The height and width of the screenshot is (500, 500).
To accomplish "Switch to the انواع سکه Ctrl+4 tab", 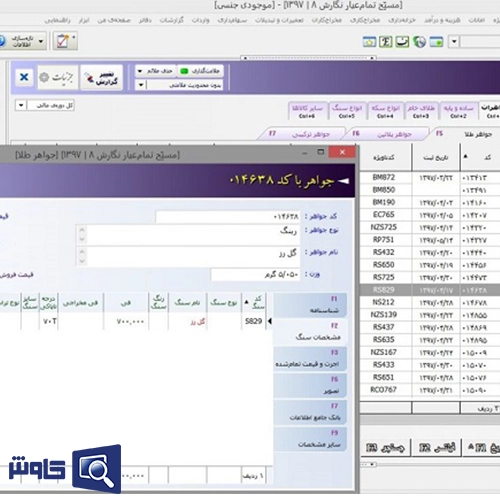I will 385,111.
